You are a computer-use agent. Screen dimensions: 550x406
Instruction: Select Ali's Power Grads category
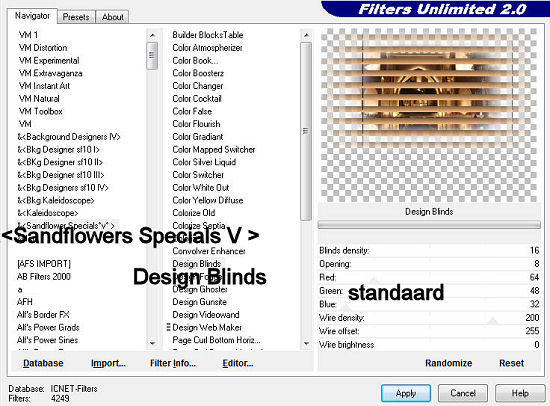click(x=48, y=327)
